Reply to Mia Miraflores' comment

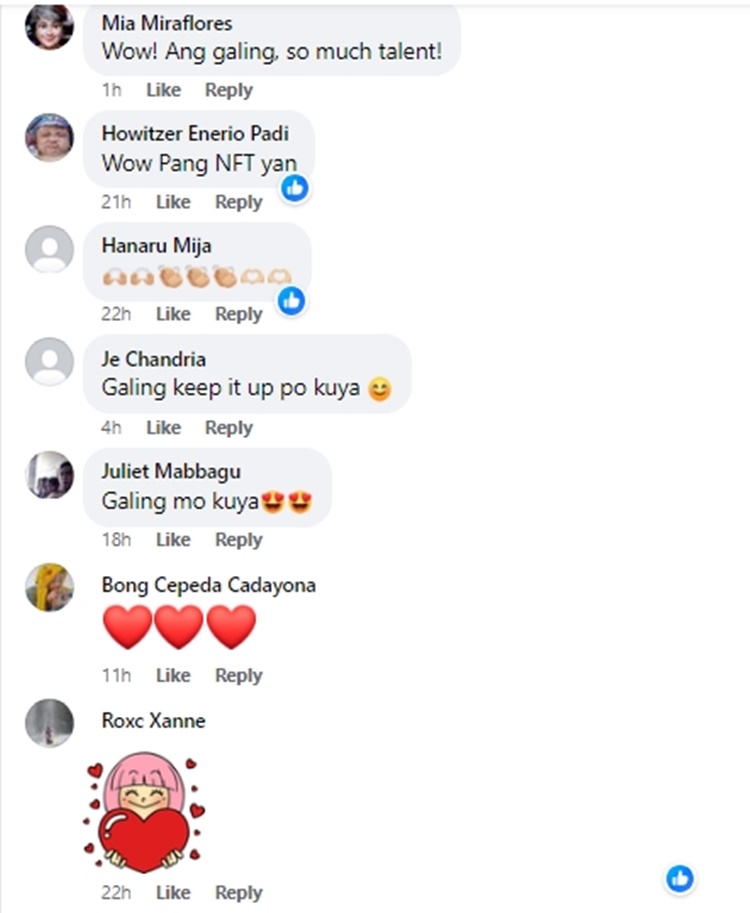click(x=229, y=90)
